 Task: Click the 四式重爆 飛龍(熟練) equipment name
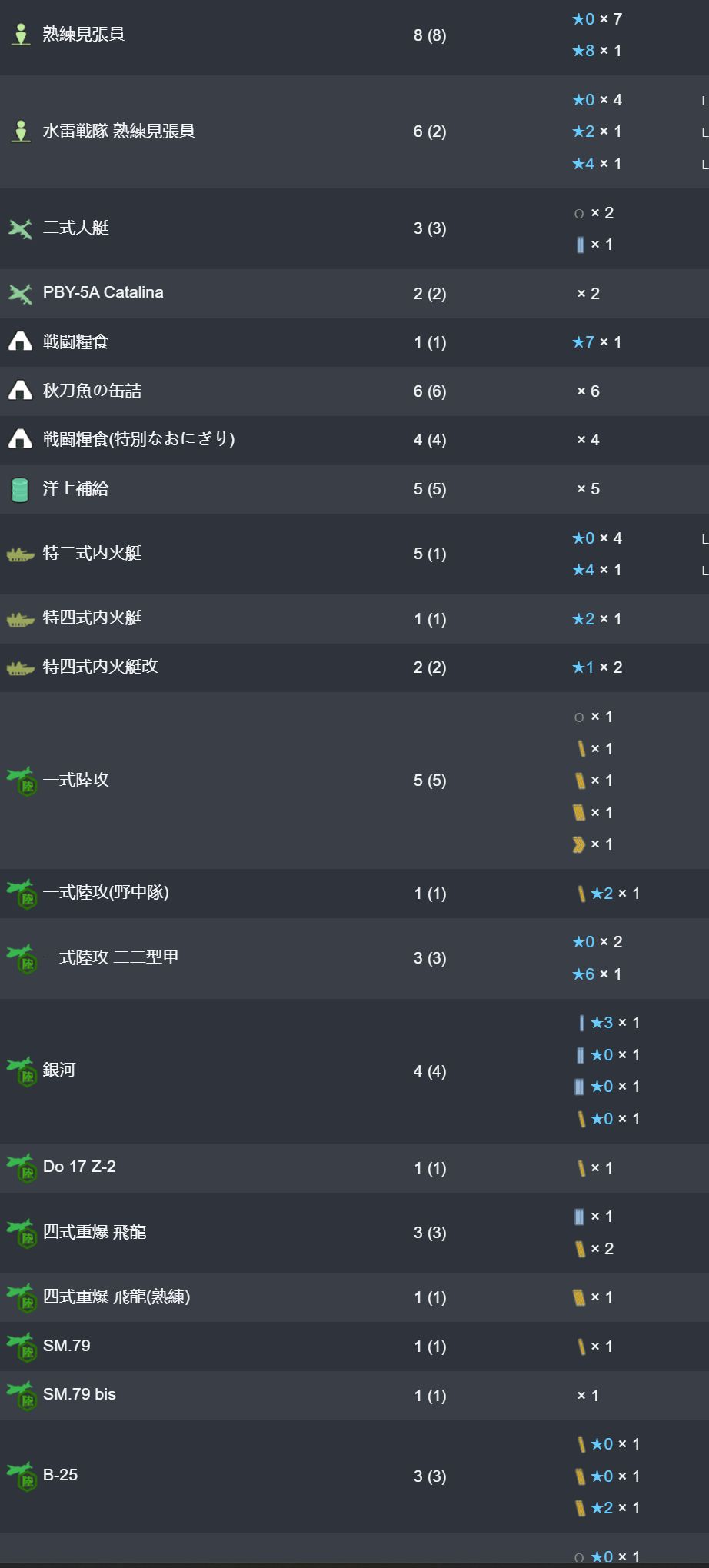click(x=117, y=1297)
